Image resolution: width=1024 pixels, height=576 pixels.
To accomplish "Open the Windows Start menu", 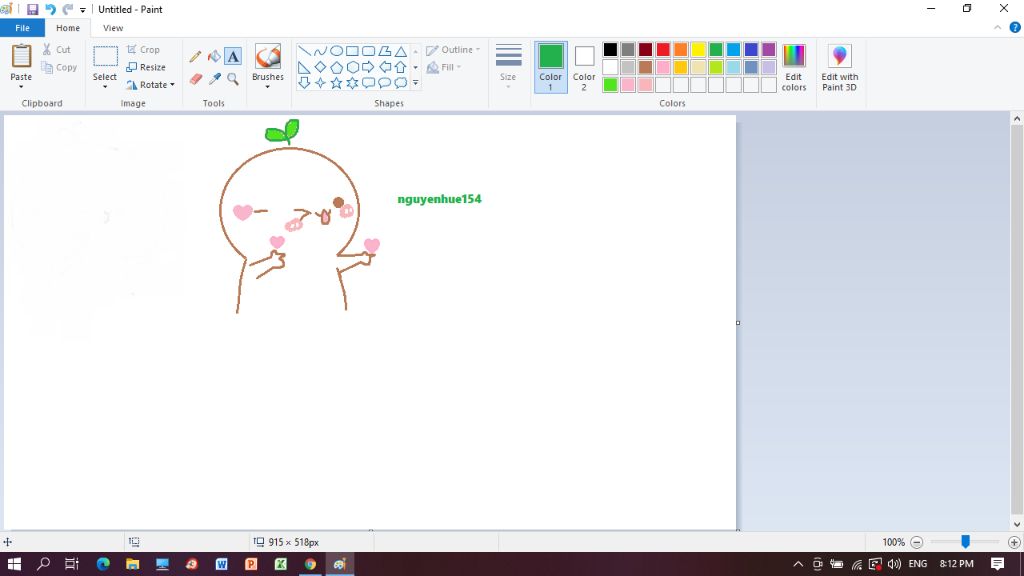I will (14, 564).
